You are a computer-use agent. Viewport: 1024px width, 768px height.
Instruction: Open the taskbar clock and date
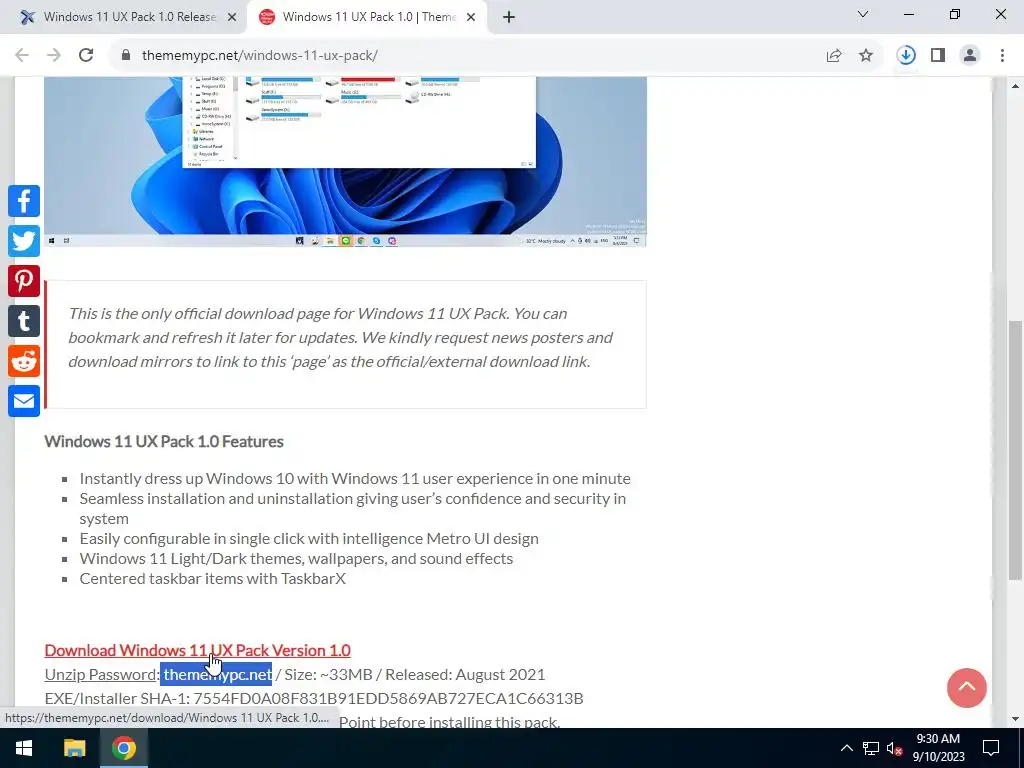point(938,748)
